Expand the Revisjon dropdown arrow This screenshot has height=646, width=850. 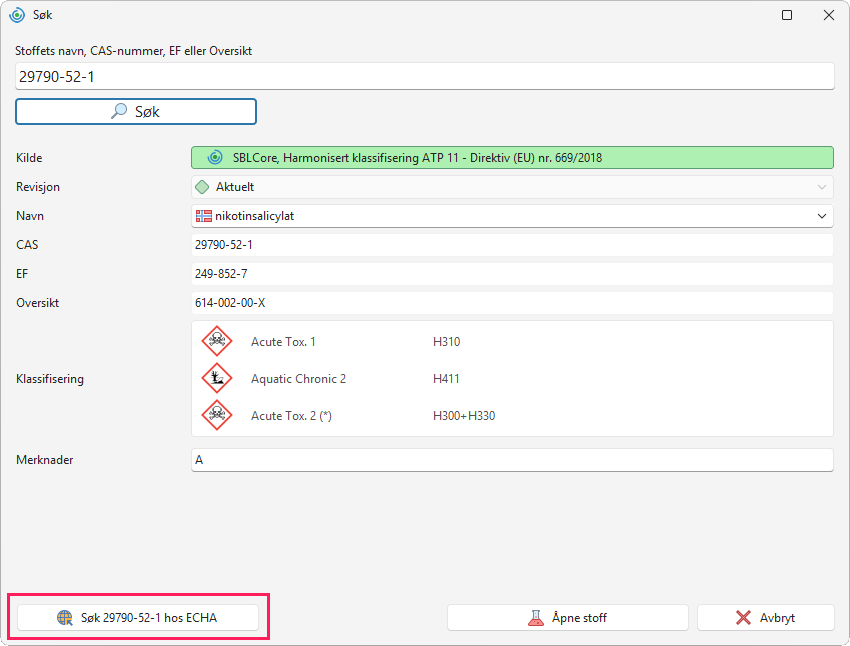coord(822,187)
